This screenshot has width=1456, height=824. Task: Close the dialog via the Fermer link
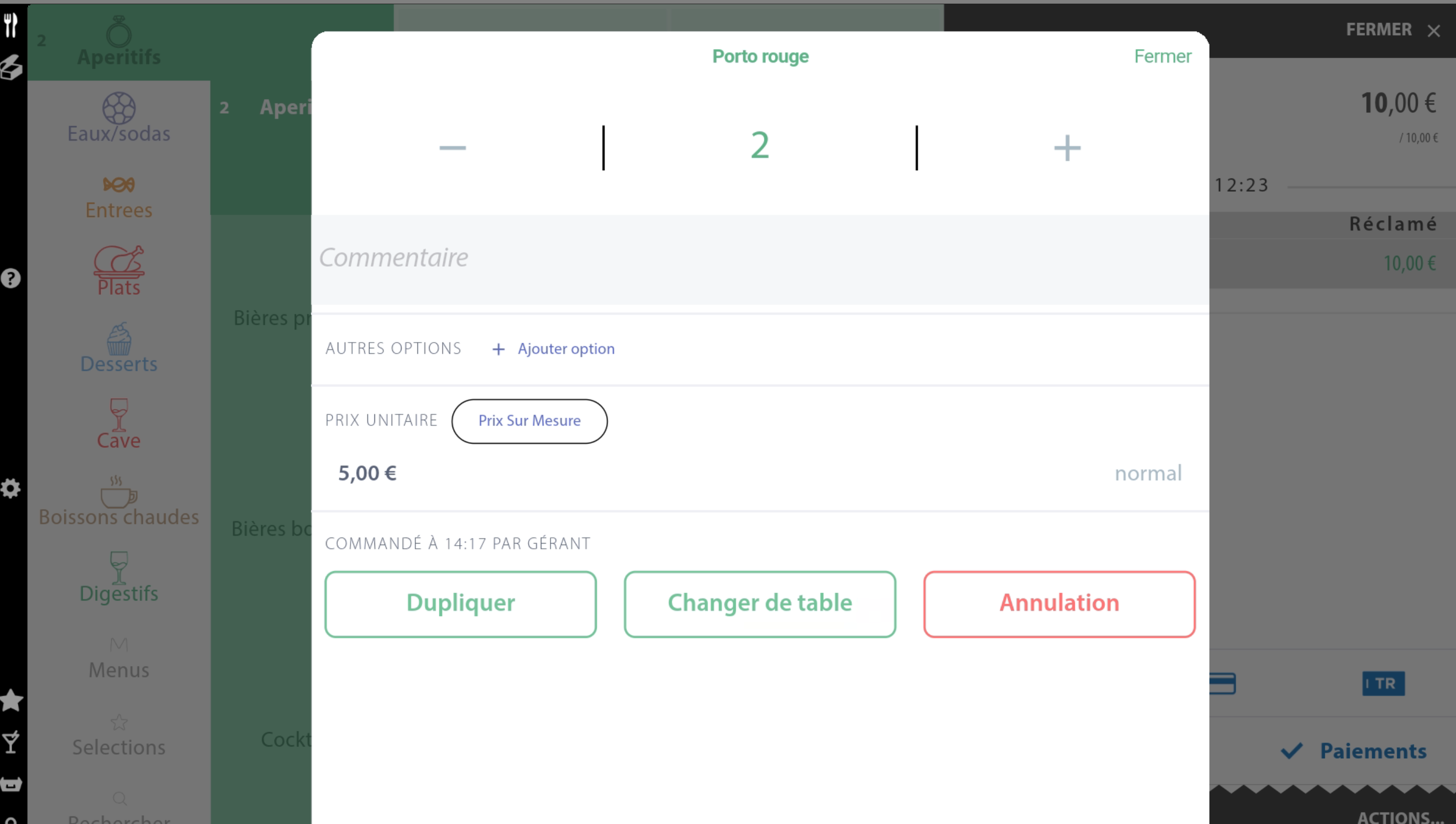tap(1162, 56)
